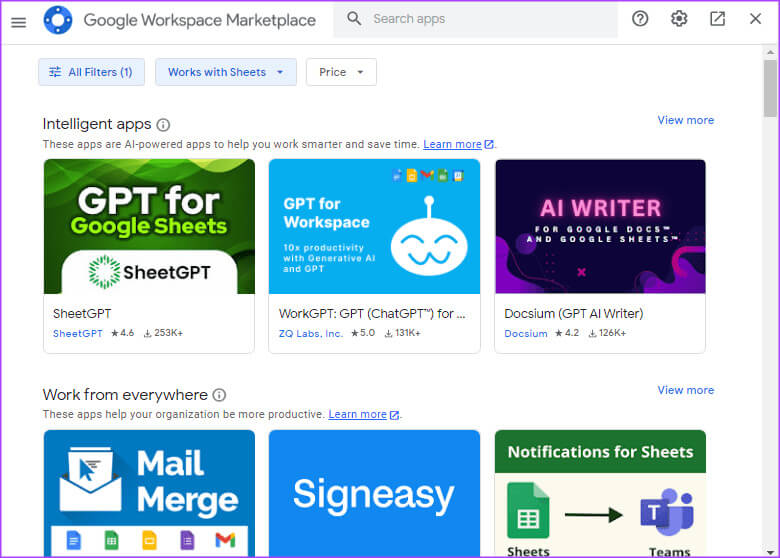Viewport: 780px width, 558px height.
Task: Open Learn more link under Intelligent apps
Action: click(x=452, y=144)
